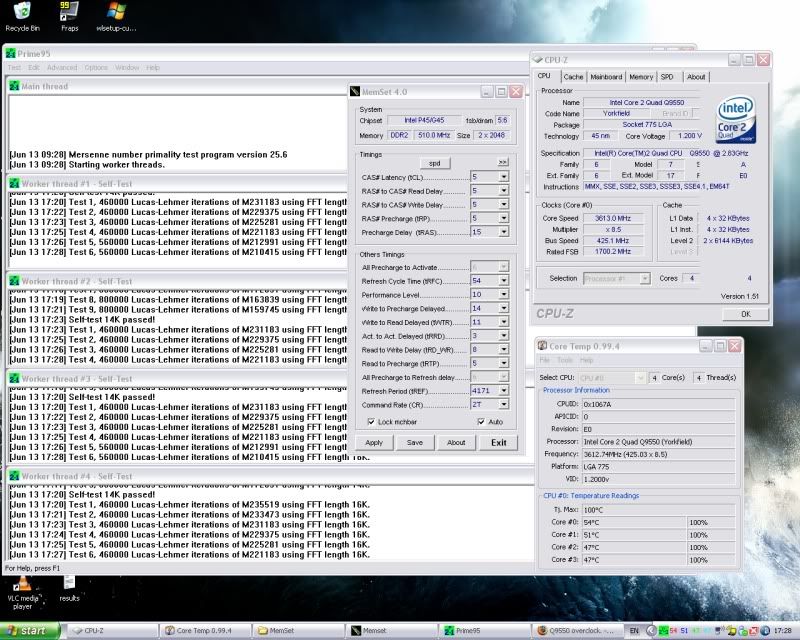Switch to Firefox Q9550 overclock taskbar button
Screen dimensions: 800x640
coord(577,631)
